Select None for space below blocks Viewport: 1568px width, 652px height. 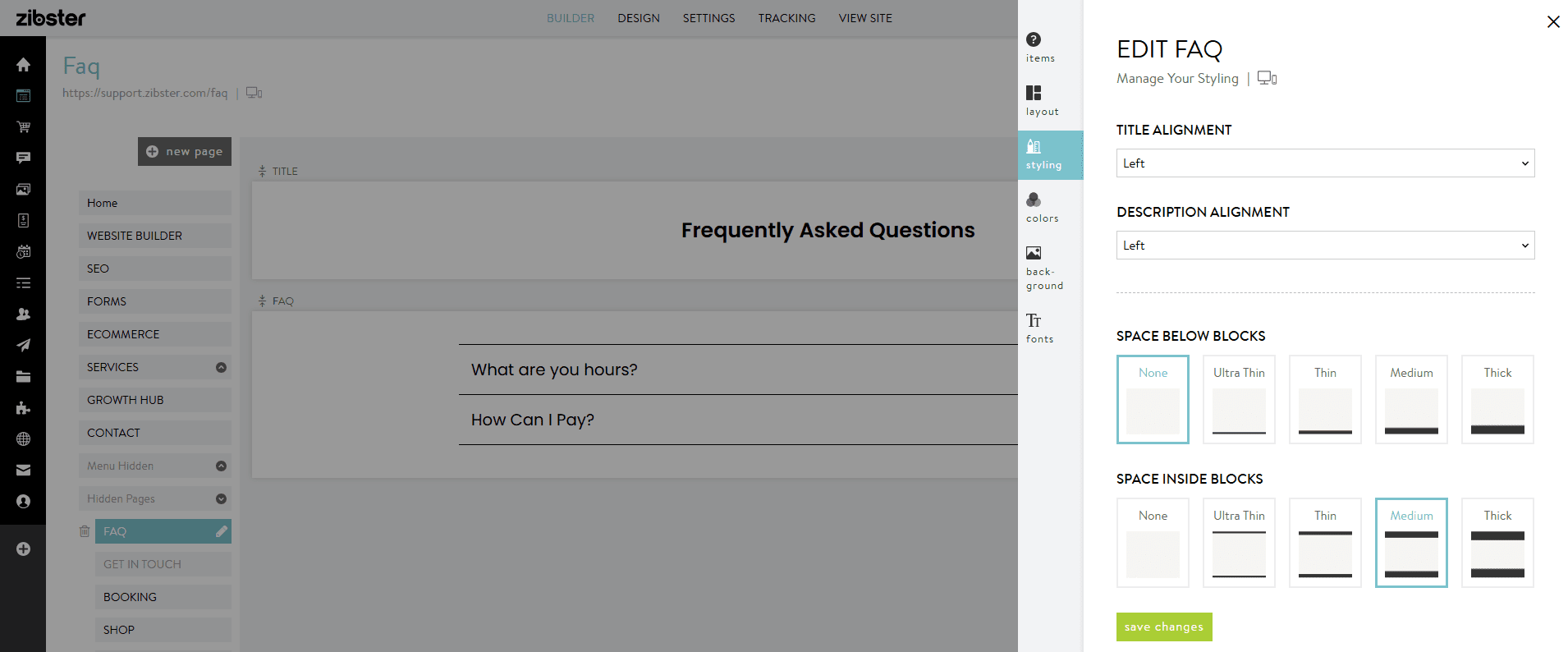point(1153,399)
